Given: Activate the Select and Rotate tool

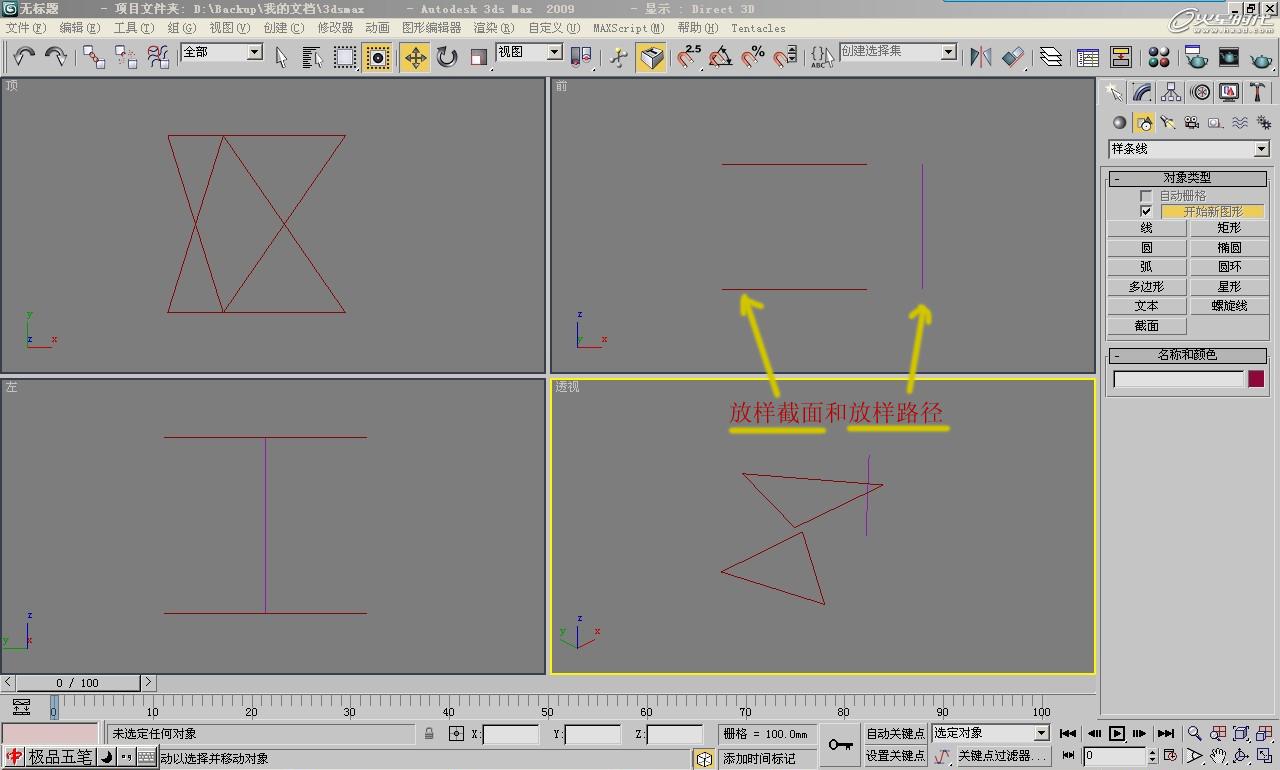Looking at the screenshot, I should (x=447, y=57).
